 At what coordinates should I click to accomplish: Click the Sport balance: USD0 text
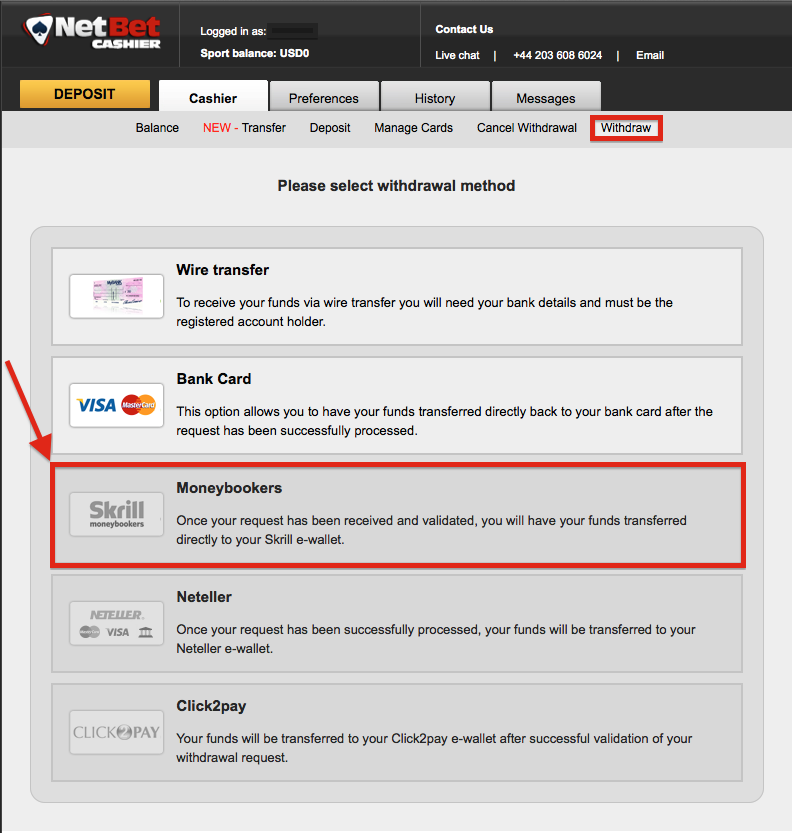coord(254,53)
